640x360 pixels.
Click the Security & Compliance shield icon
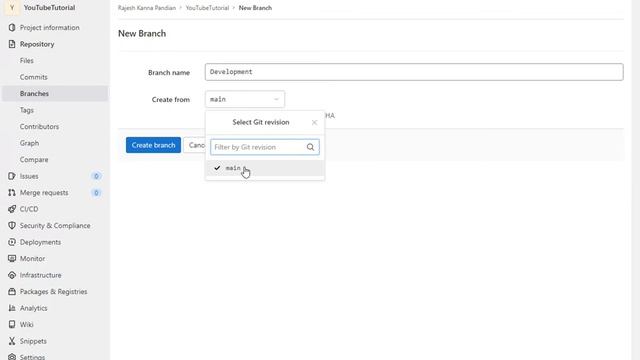click(12, 225)
